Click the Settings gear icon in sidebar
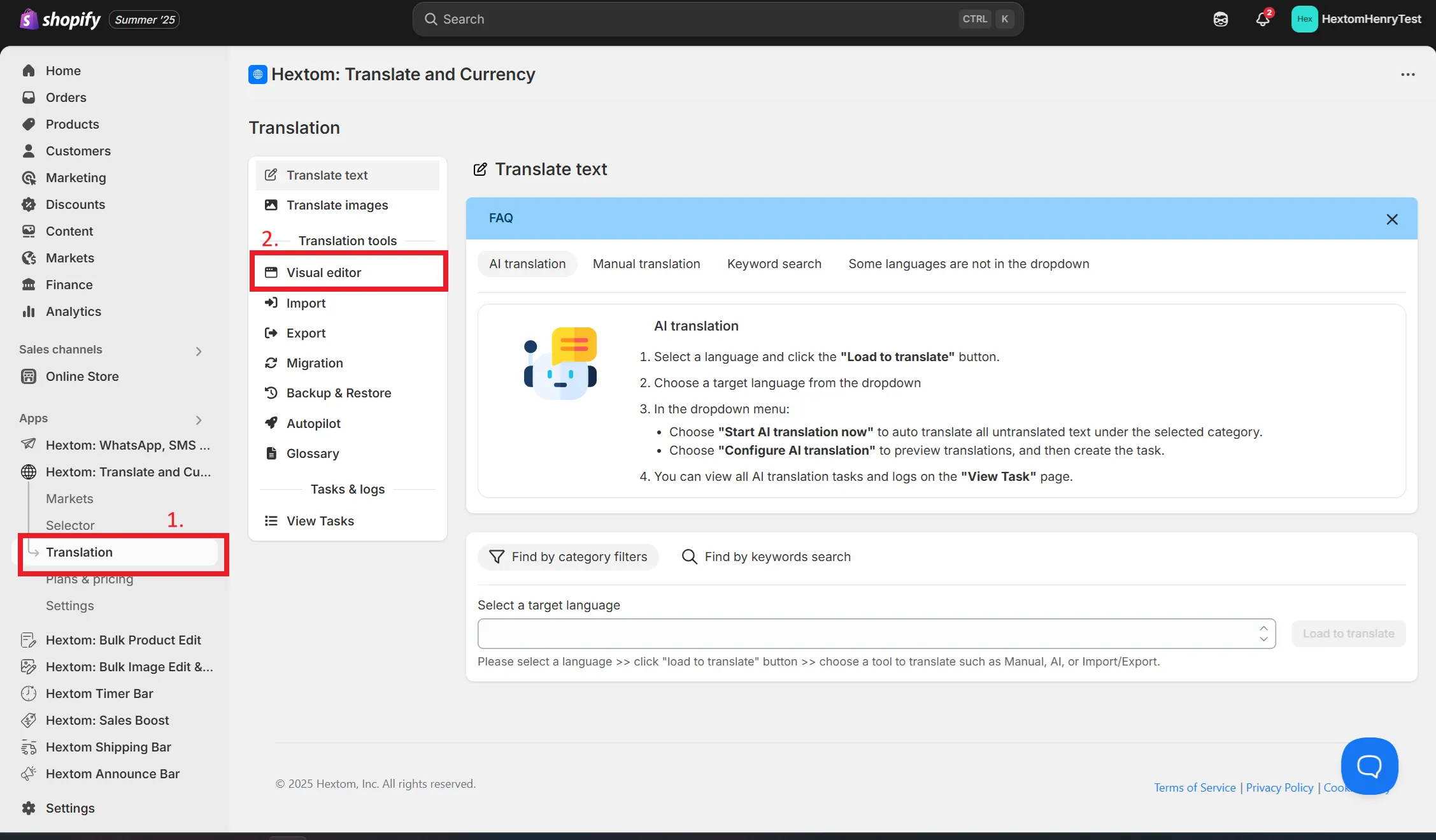The width and height of the screenshot is (1436, 840). pyautogui.click(x=29, y=808)
